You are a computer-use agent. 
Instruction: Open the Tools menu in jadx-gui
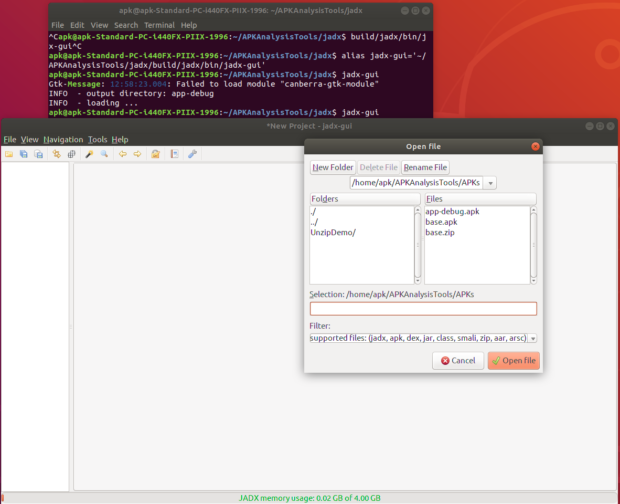(97, 139)
